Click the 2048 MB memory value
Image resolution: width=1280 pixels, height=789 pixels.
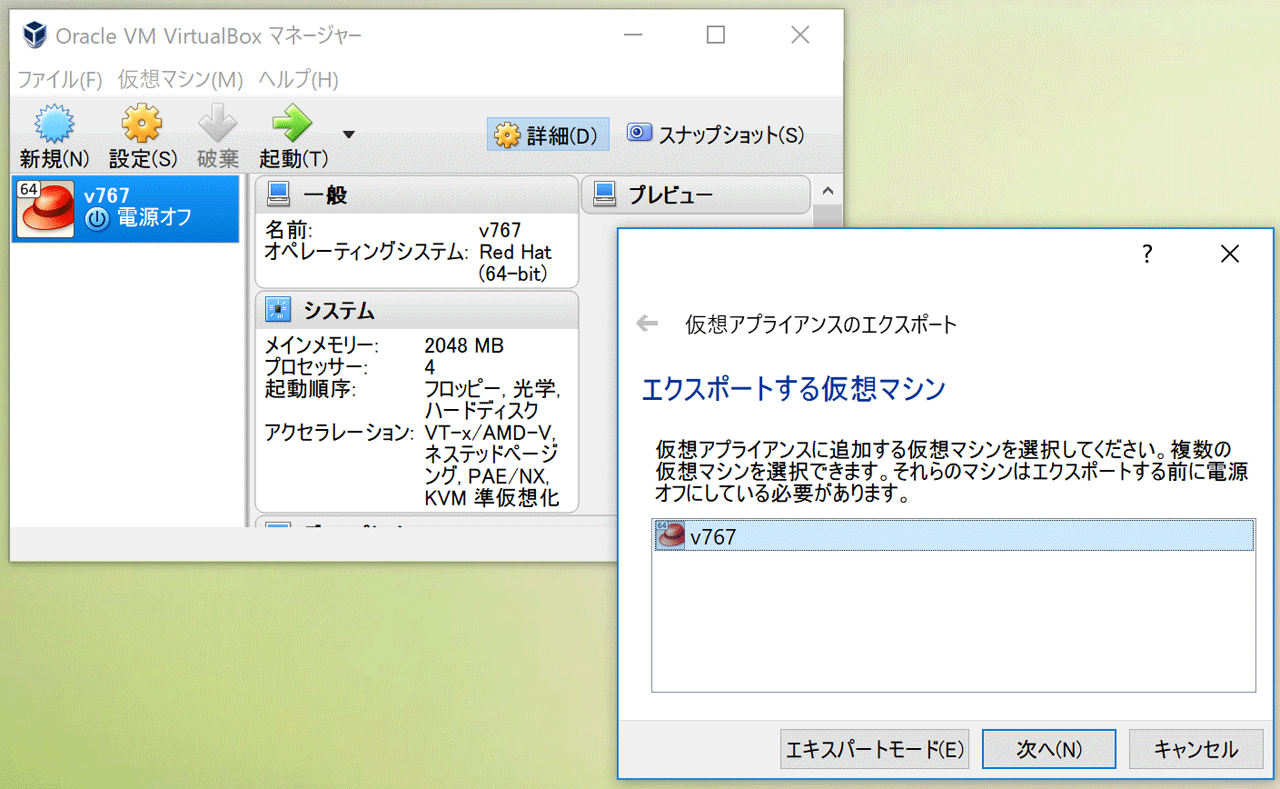tap(464, 346)
